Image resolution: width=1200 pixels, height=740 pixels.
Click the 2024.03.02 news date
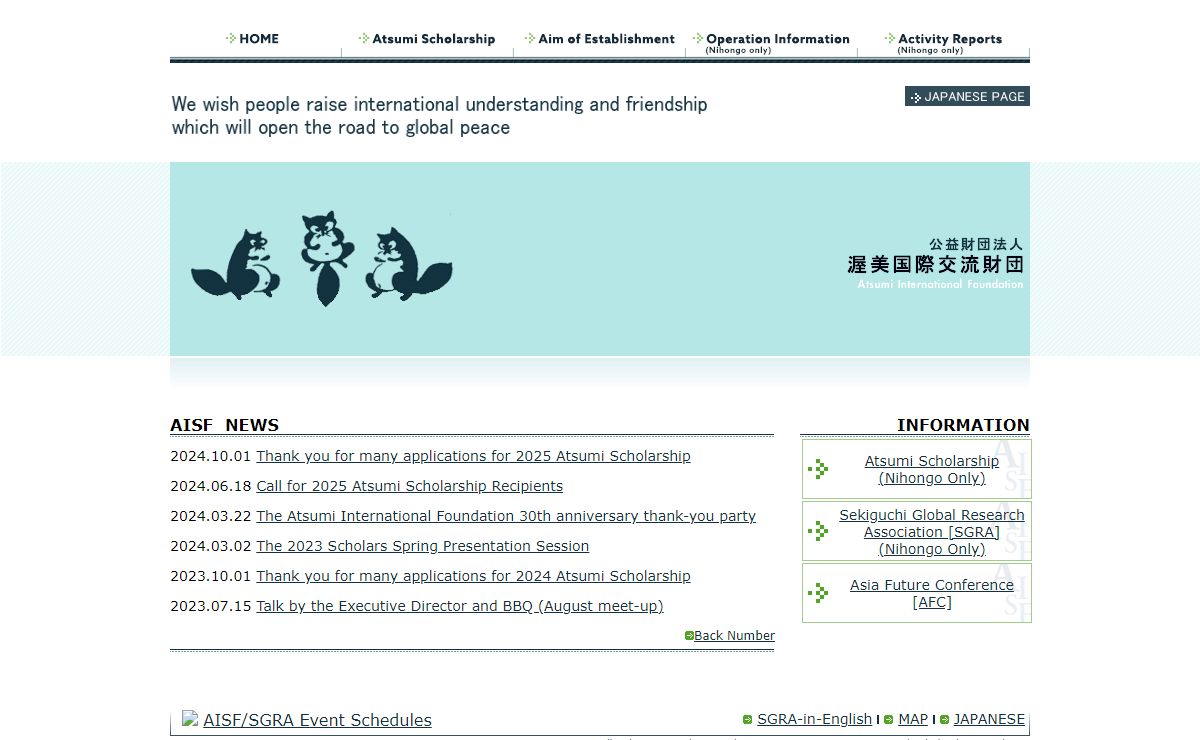click(x=211, y=546)
